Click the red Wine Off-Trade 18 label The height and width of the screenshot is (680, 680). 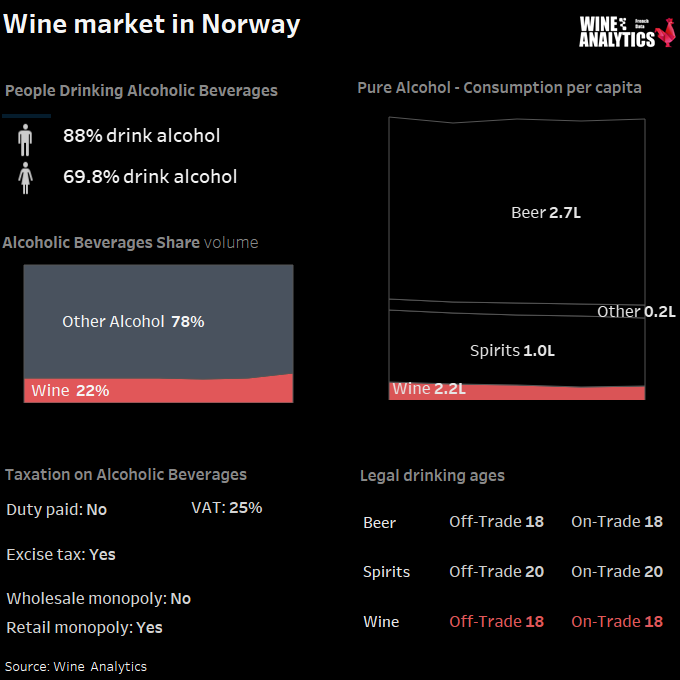coord(497,621)
